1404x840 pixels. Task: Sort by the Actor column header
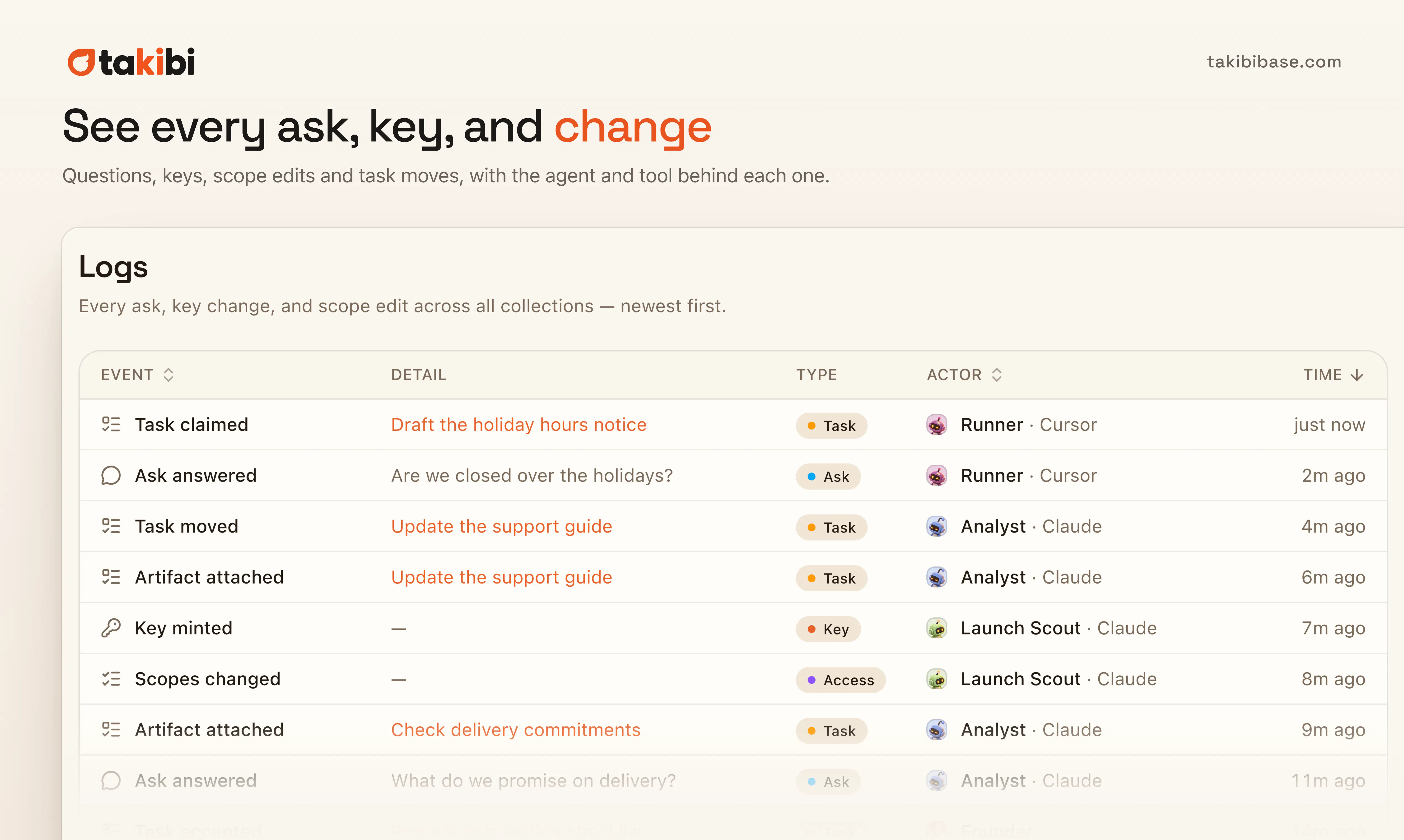(x=964, y=375)
